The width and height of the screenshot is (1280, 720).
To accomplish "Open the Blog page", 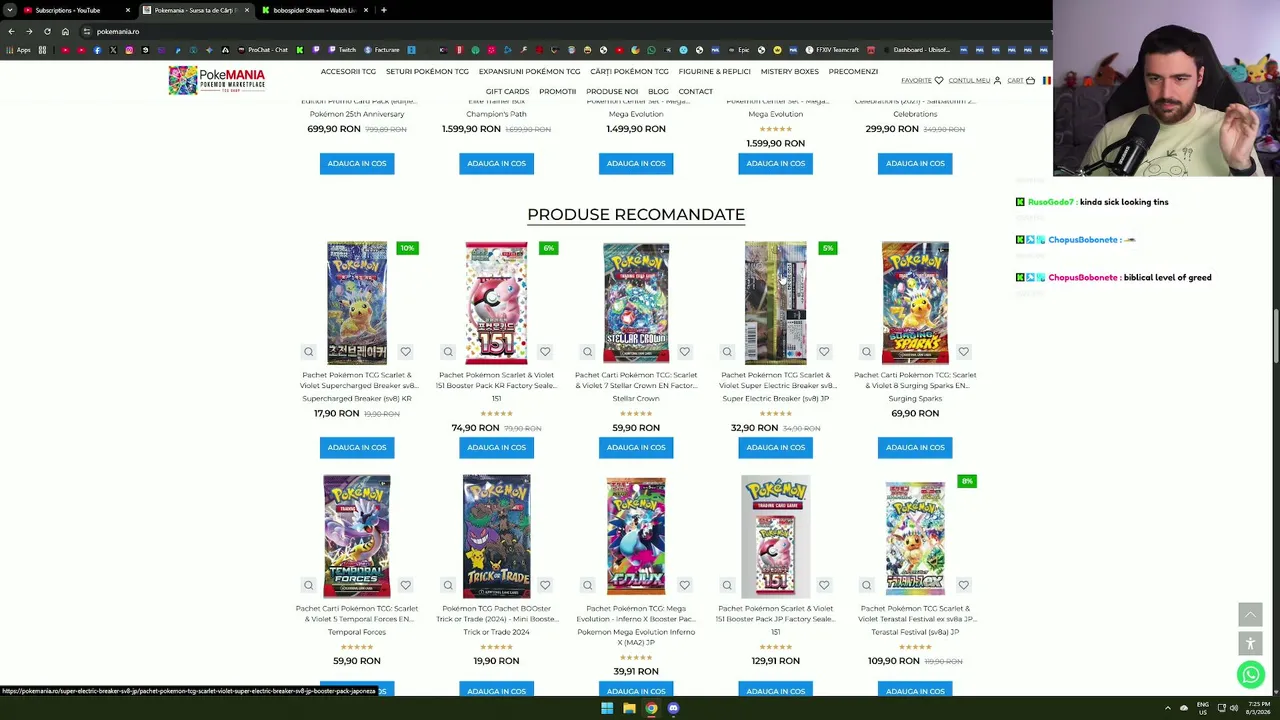I will [x=658, y=92].
